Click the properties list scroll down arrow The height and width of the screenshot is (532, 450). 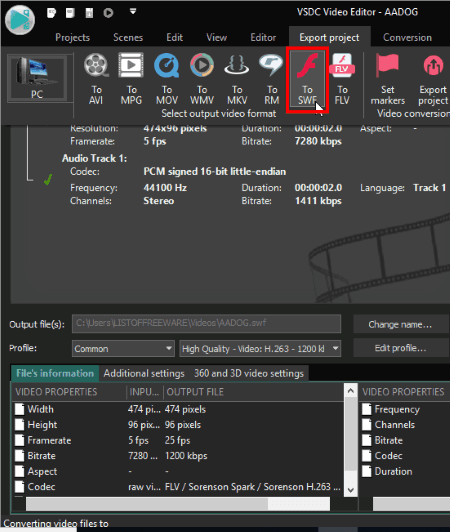tap(351, 490)
